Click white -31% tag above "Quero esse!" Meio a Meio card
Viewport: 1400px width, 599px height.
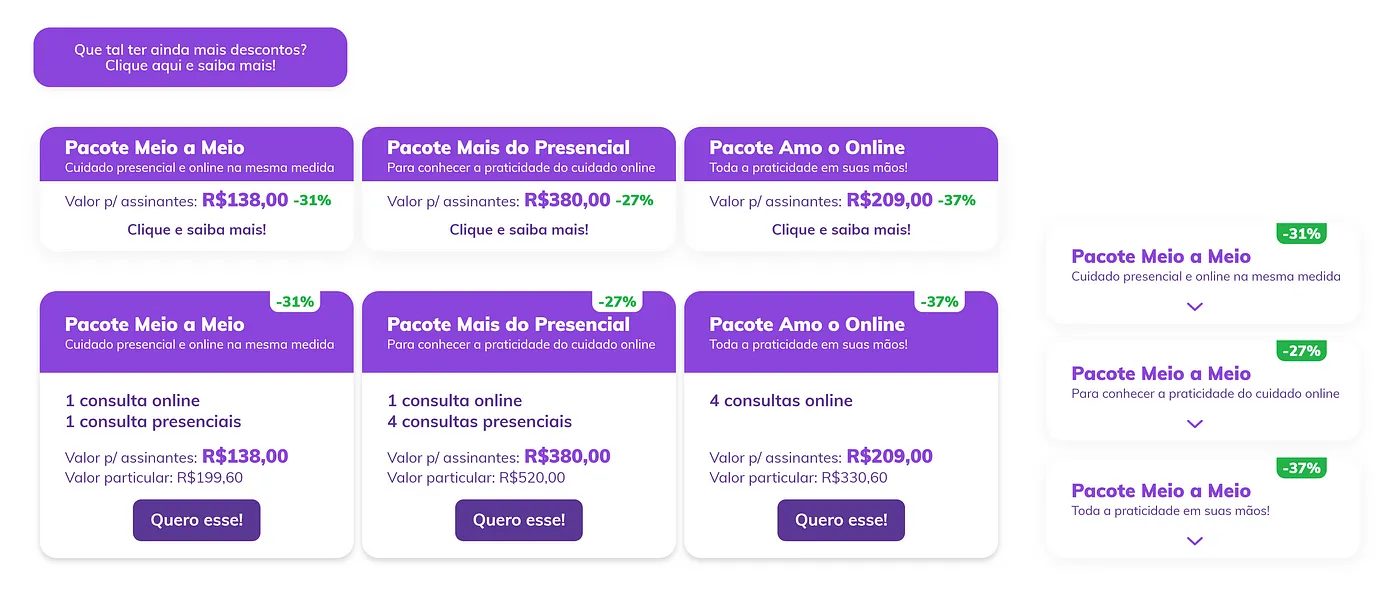click(295, 302)
